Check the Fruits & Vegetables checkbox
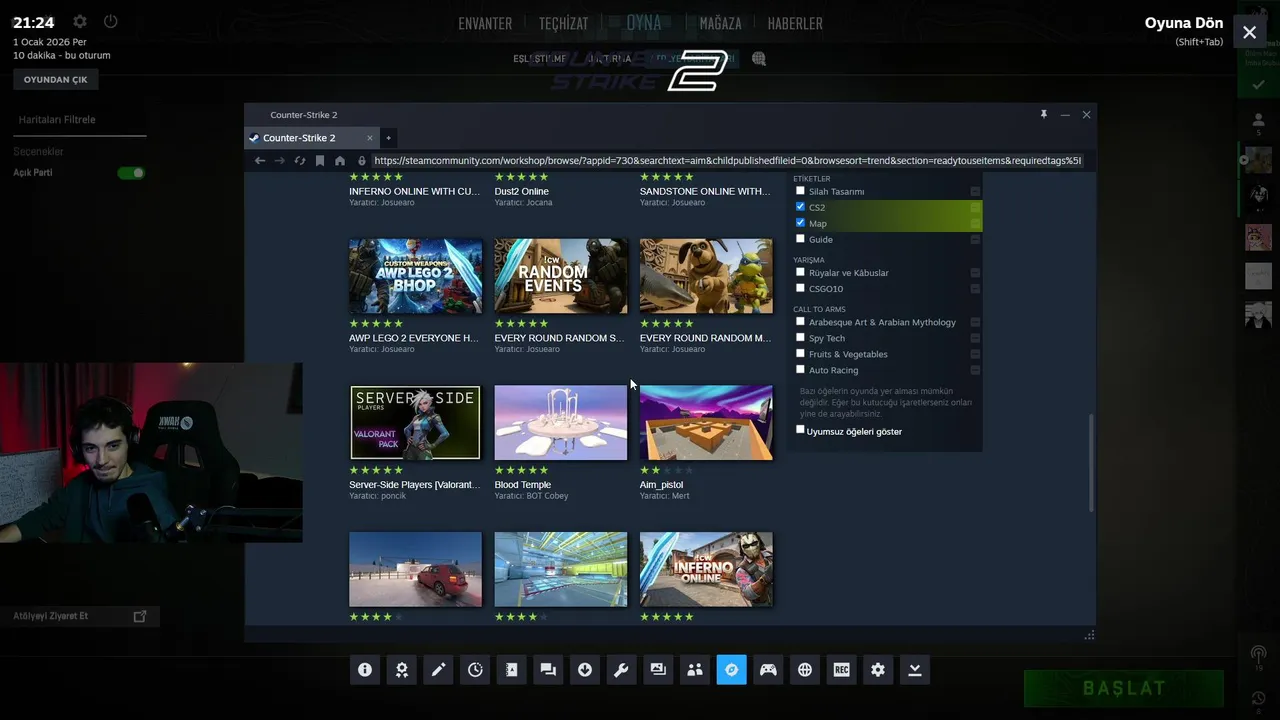The height and width of the screenshot is (720, 1280). (800, 353)
